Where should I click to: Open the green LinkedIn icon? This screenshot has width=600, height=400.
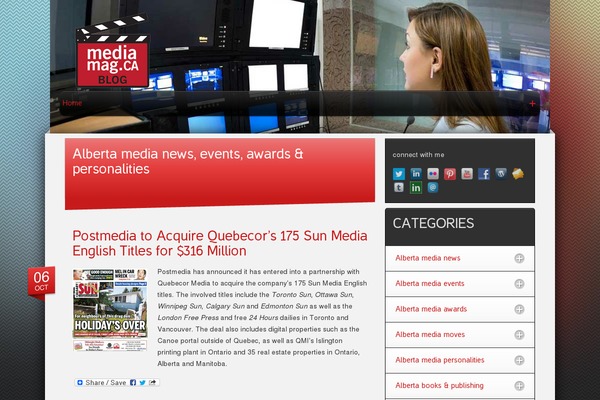[416, 187]
